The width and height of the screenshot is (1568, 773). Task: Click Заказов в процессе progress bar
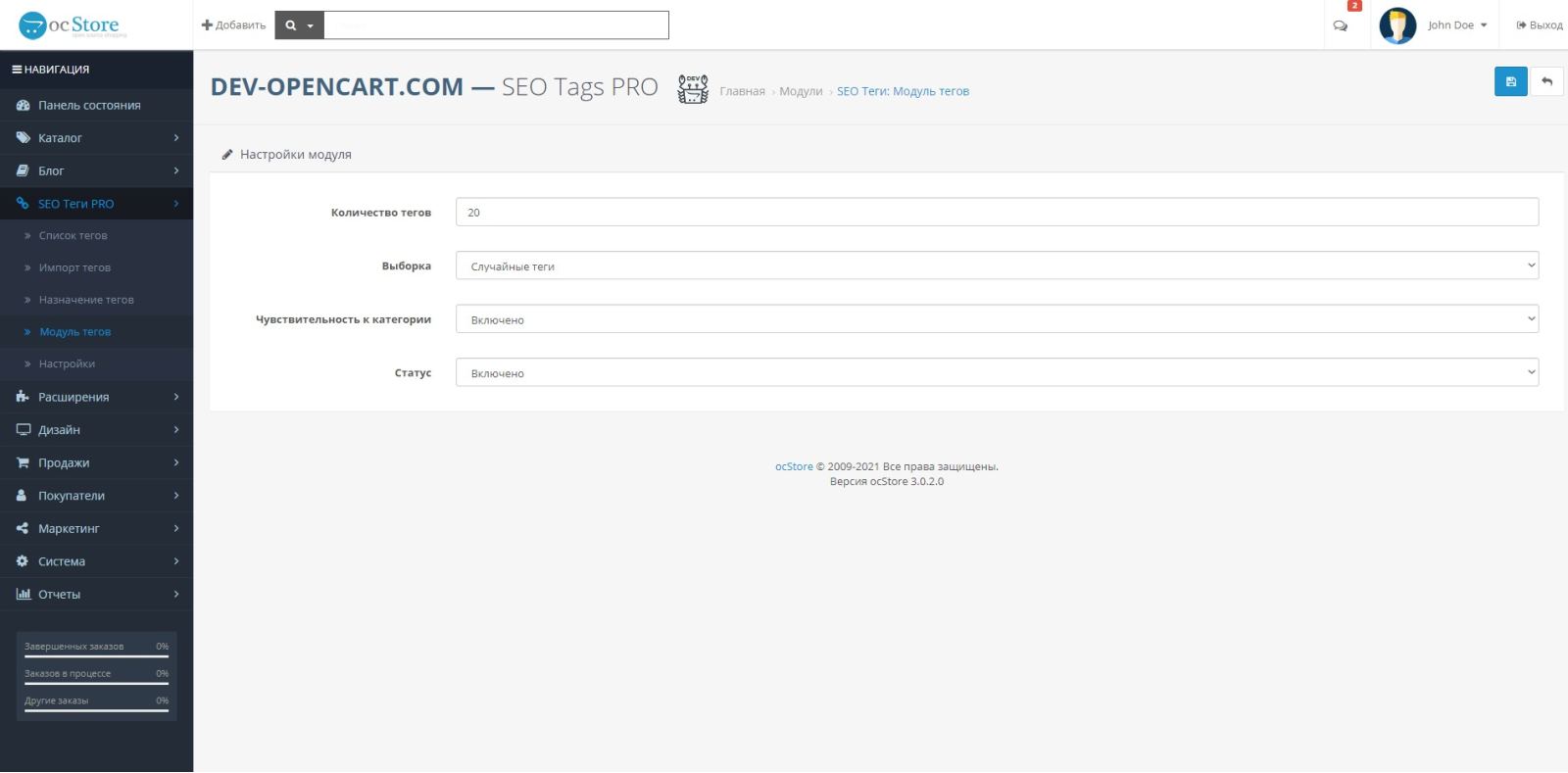click(96, 683)
